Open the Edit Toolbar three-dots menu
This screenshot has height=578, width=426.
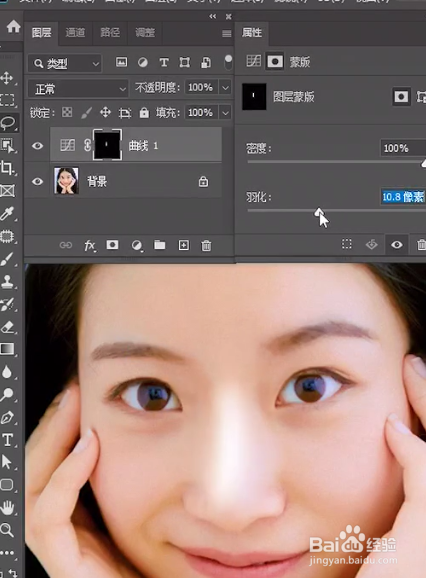(x=7, y=553)
